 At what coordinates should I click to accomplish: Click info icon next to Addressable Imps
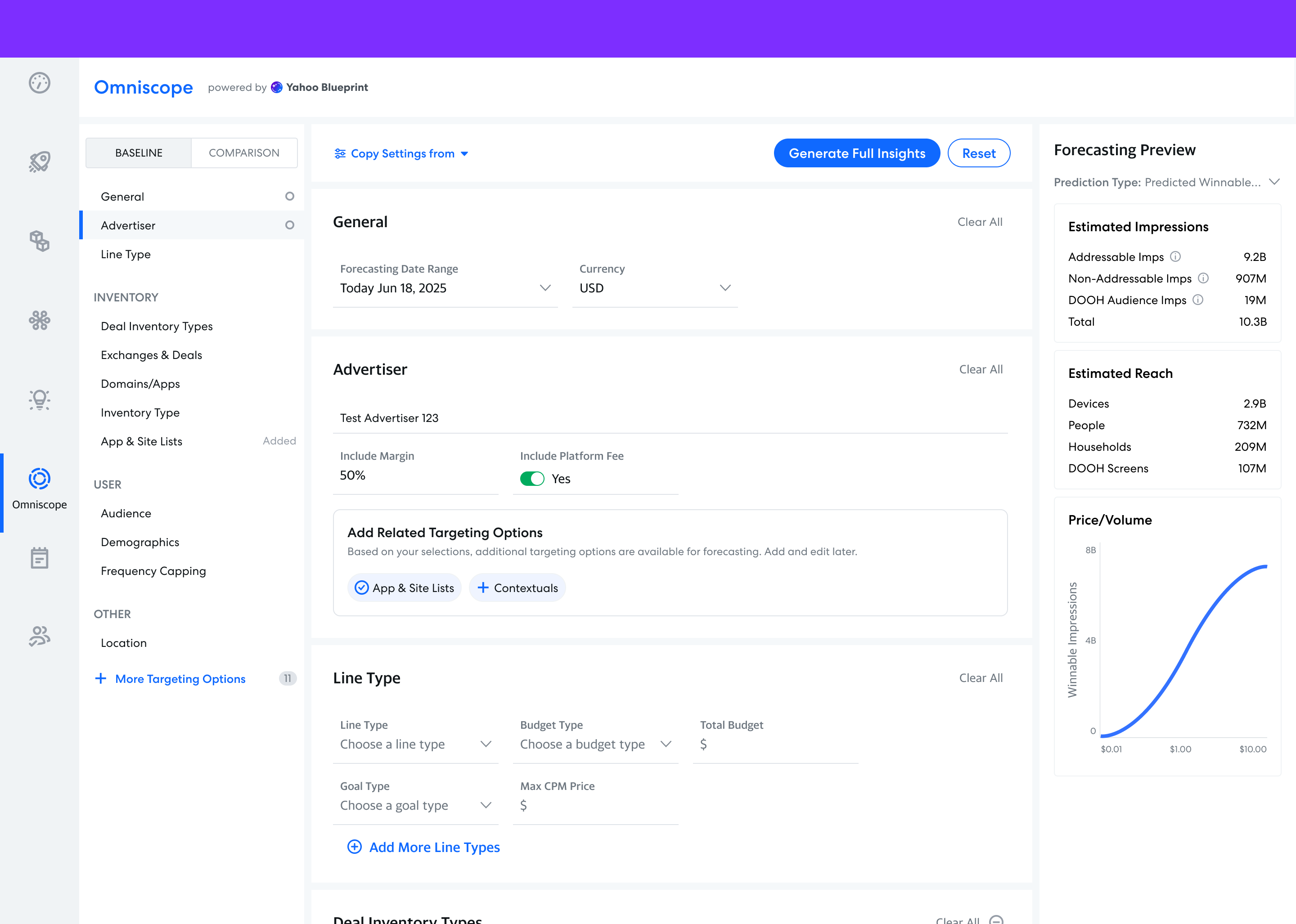1175,256
